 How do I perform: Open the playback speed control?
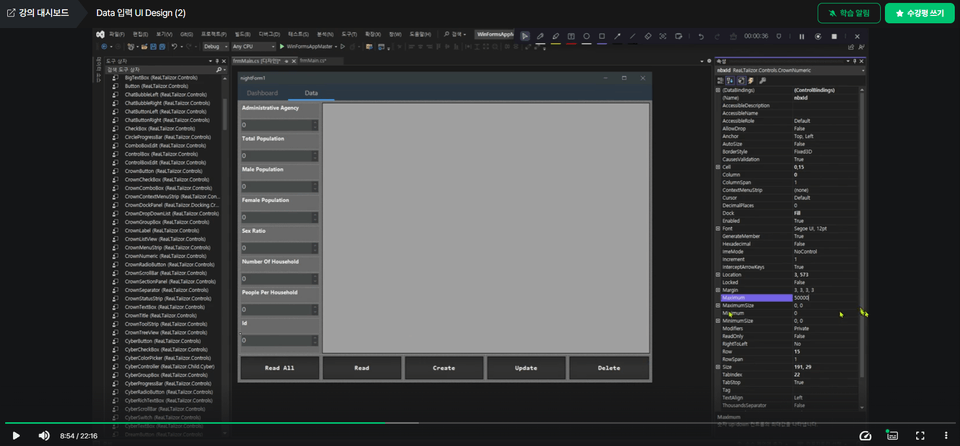866,435
